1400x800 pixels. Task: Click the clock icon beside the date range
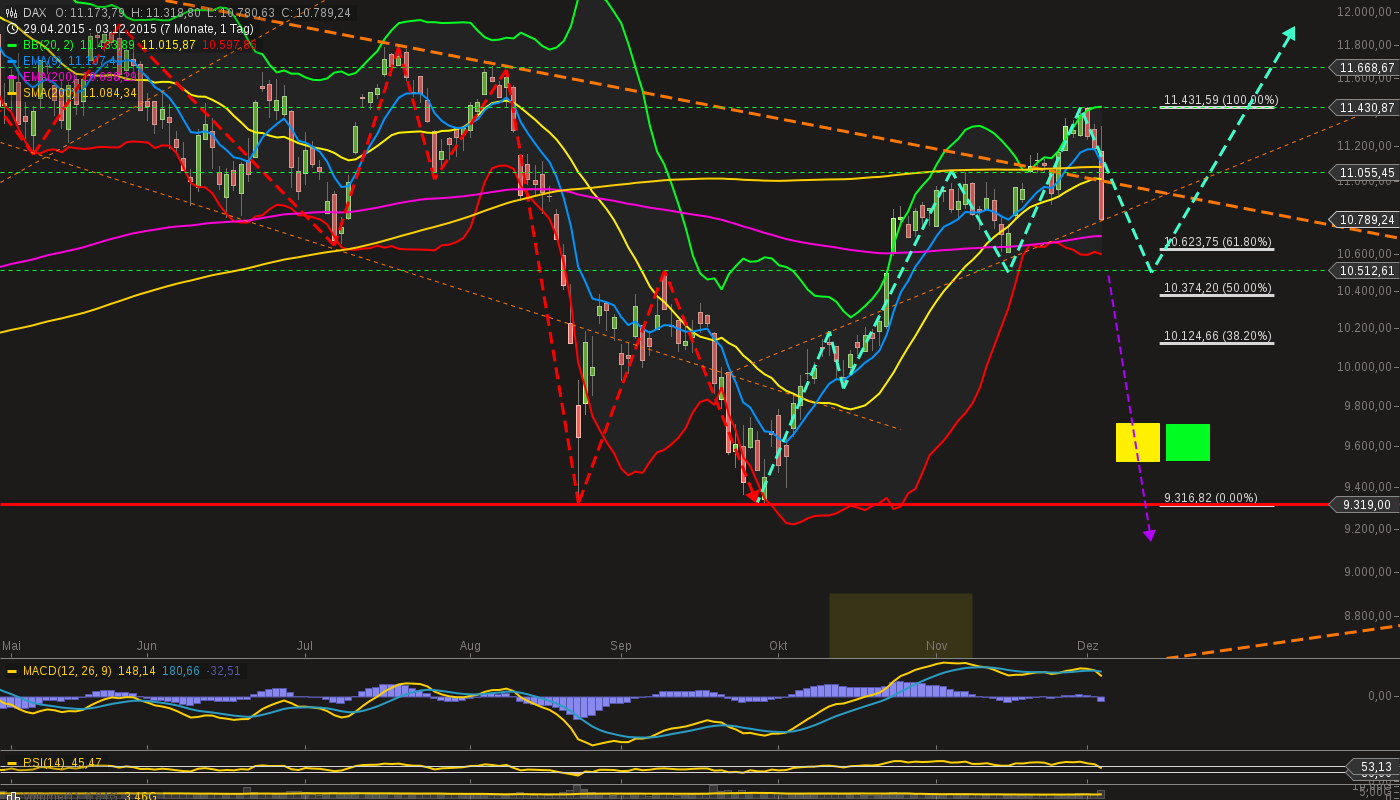point(12,29)
